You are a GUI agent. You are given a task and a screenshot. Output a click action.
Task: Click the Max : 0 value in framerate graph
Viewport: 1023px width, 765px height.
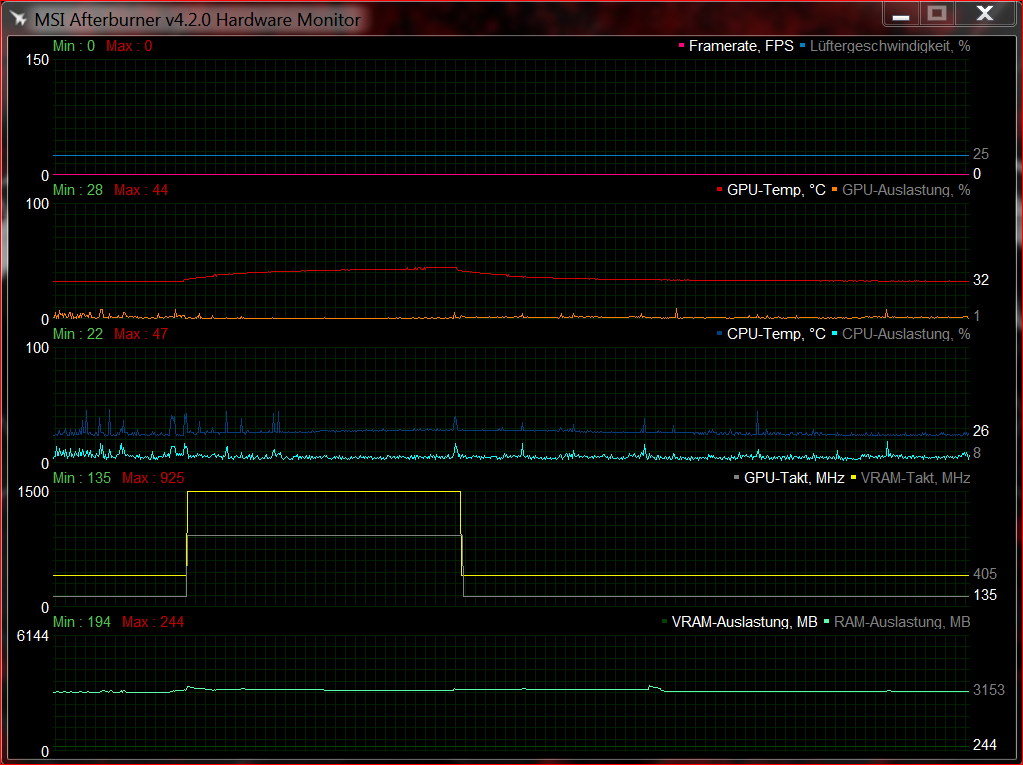pos(129,46)
